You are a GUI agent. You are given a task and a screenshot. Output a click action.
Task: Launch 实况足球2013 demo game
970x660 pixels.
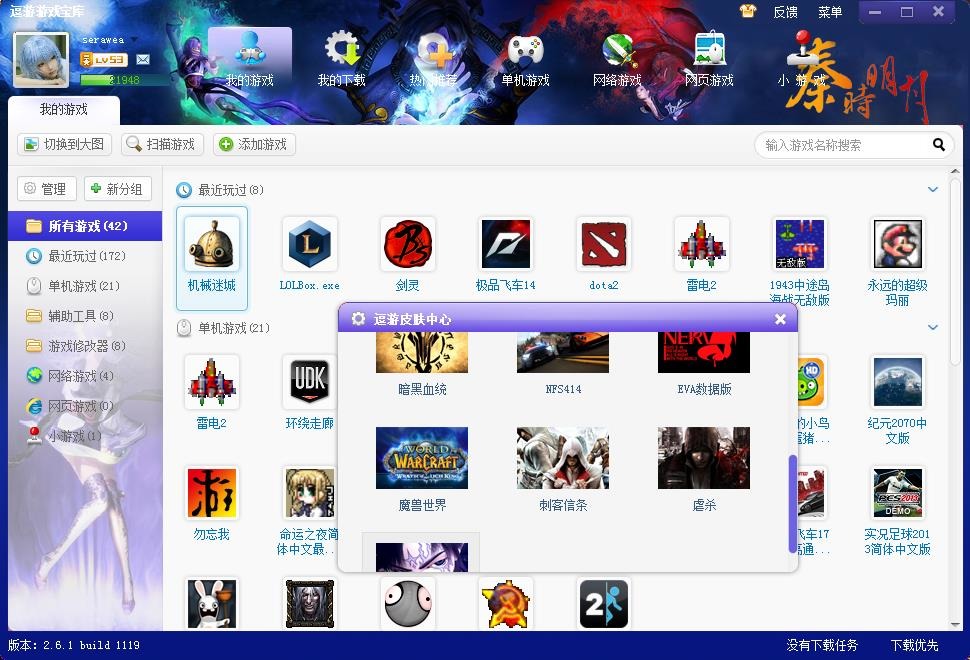898,493
